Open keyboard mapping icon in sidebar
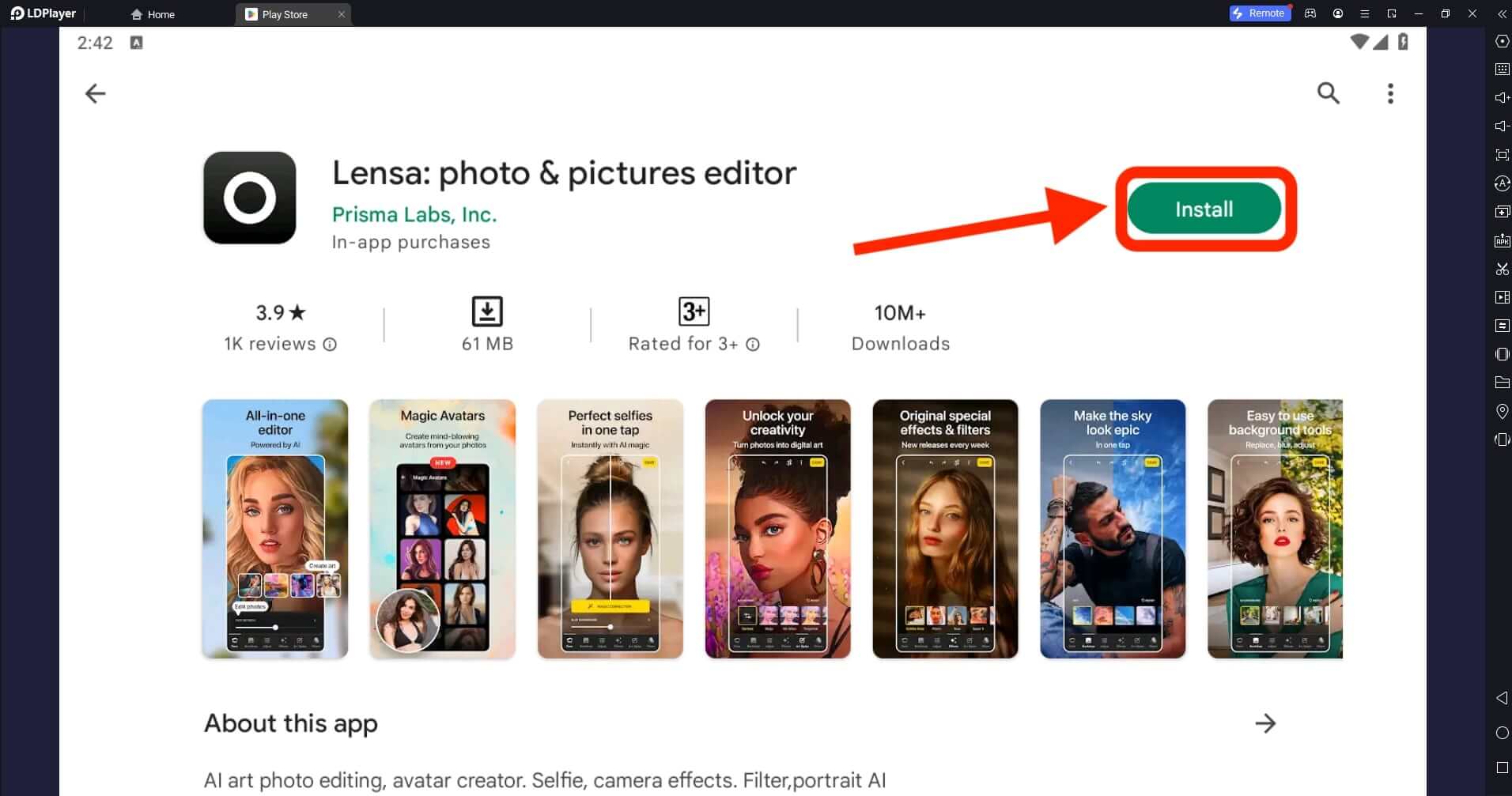This screenshot has width=1512, height=796. pos(1503,70)
